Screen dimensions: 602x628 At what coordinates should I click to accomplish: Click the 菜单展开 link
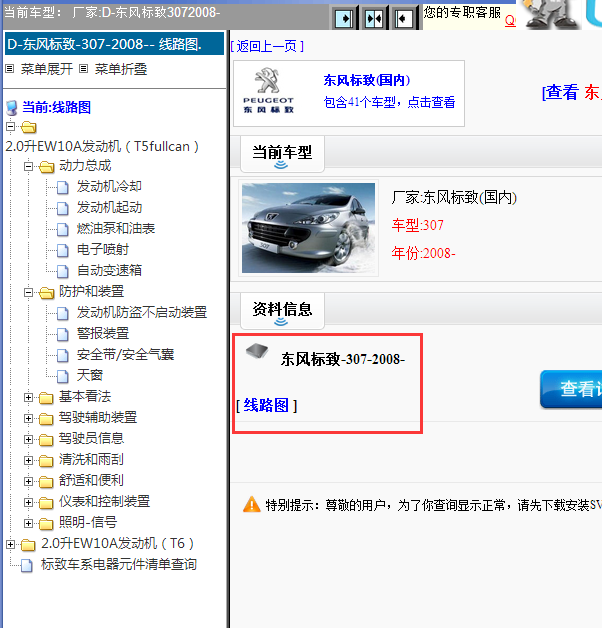pyautogui.click(x=46, y=69)
